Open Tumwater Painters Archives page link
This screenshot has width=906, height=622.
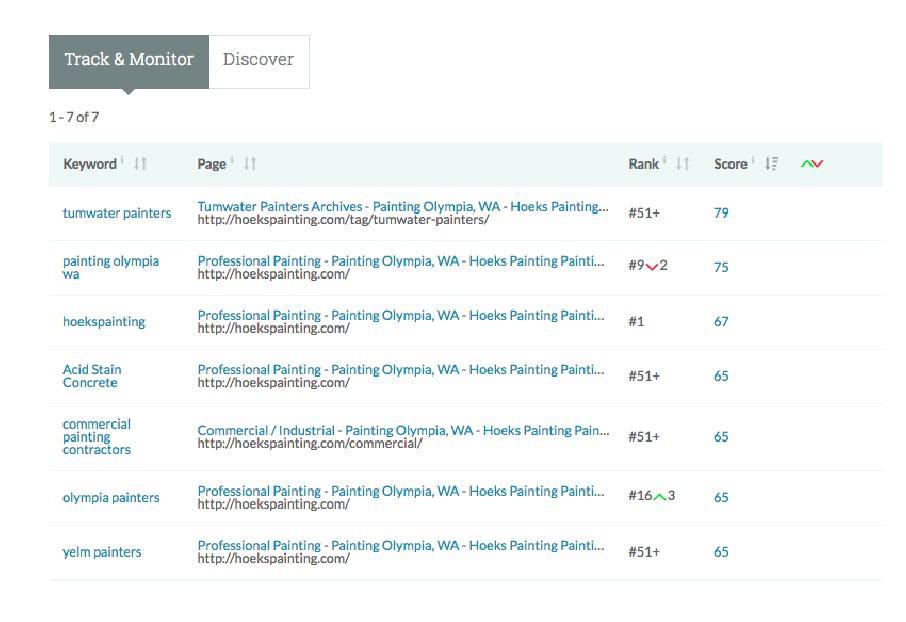pyautogui.click(x=402, y=207)
